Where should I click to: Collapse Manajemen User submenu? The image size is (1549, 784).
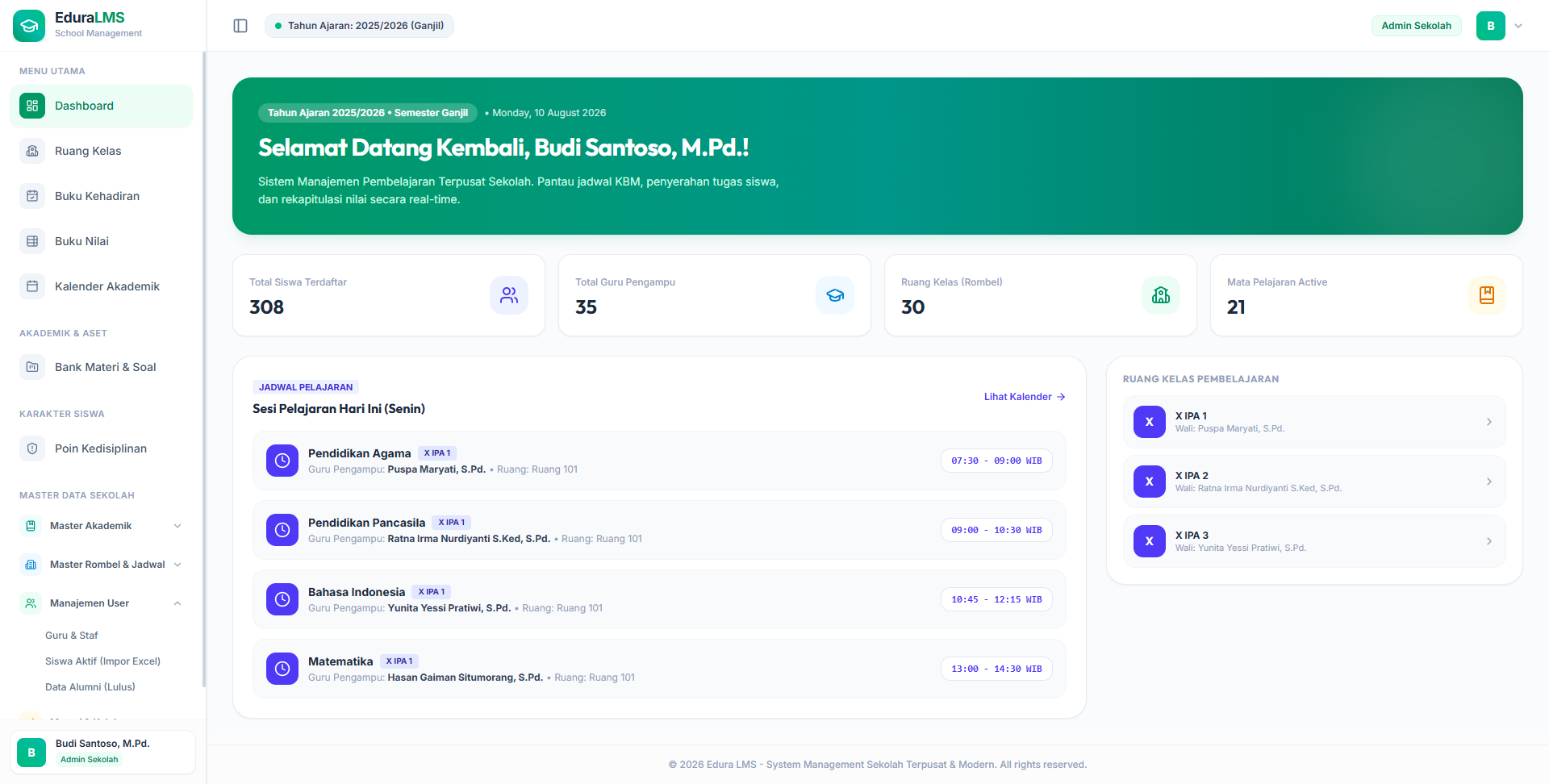tap(102, 603)
